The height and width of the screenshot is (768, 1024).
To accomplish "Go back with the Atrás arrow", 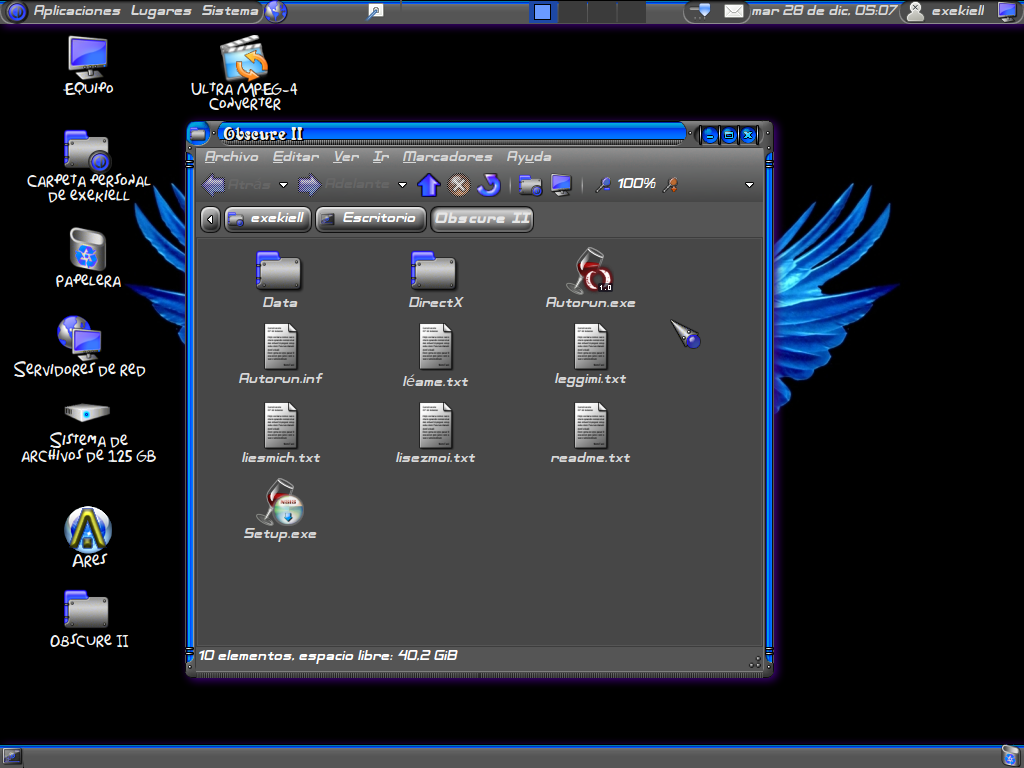I will pyautogui.click(x=236, y=185).
